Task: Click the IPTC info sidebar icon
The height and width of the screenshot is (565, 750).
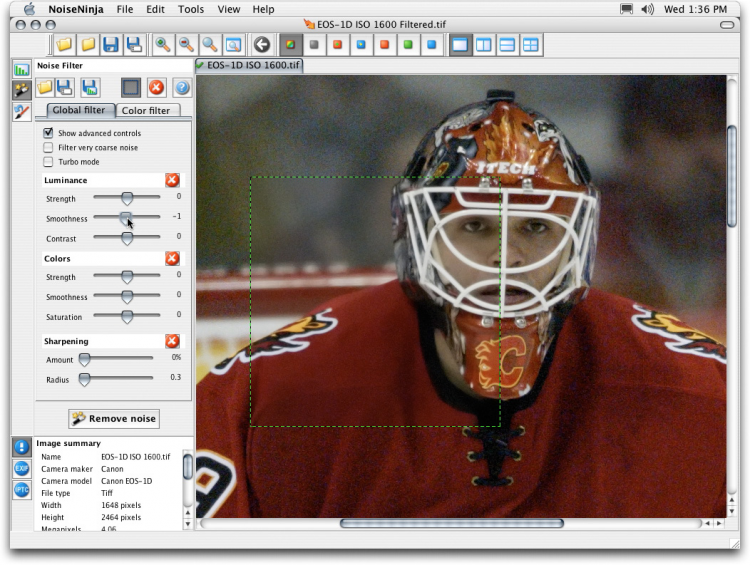Action: coord(22,489)
